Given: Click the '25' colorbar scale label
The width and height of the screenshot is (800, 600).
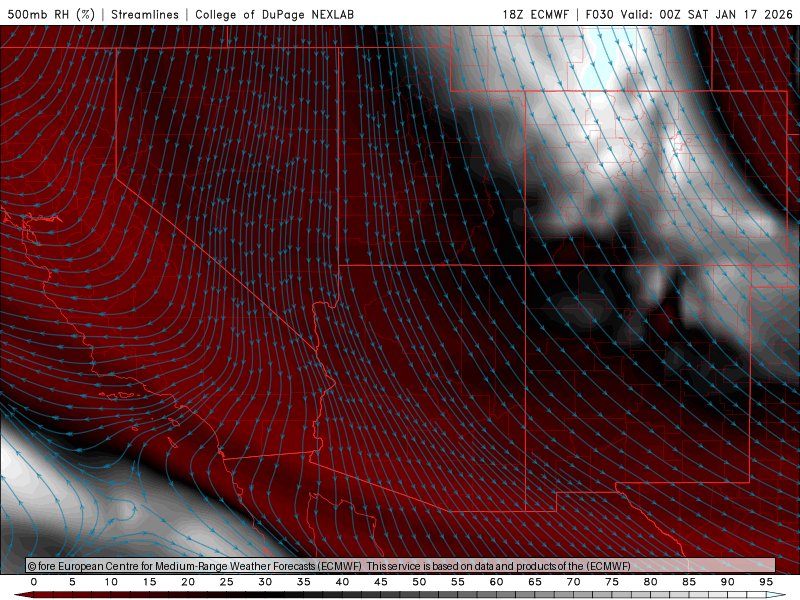Looking at the screenshot, I should point(227,582).
